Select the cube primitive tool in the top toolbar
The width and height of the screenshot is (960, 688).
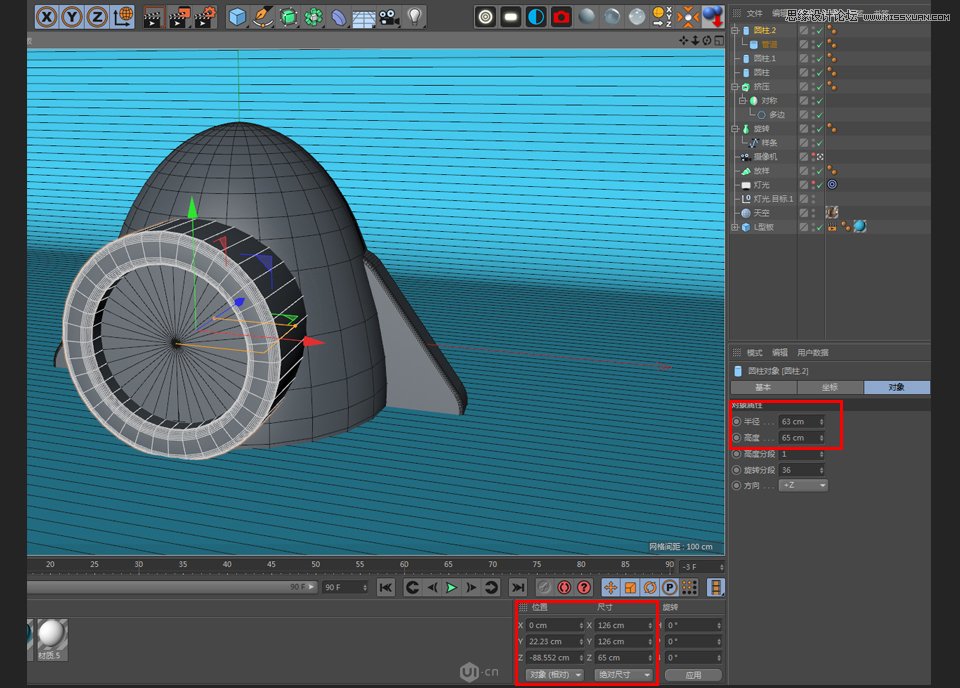pyautogui.click(x=237, y=16)
